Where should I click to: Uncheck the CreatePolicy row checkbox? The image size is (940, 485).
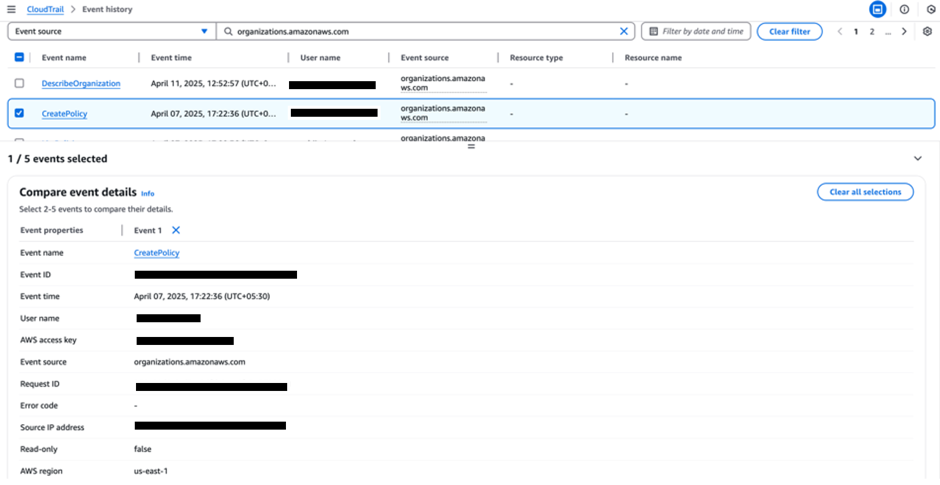pyautogui.click(x=19, y=113)
